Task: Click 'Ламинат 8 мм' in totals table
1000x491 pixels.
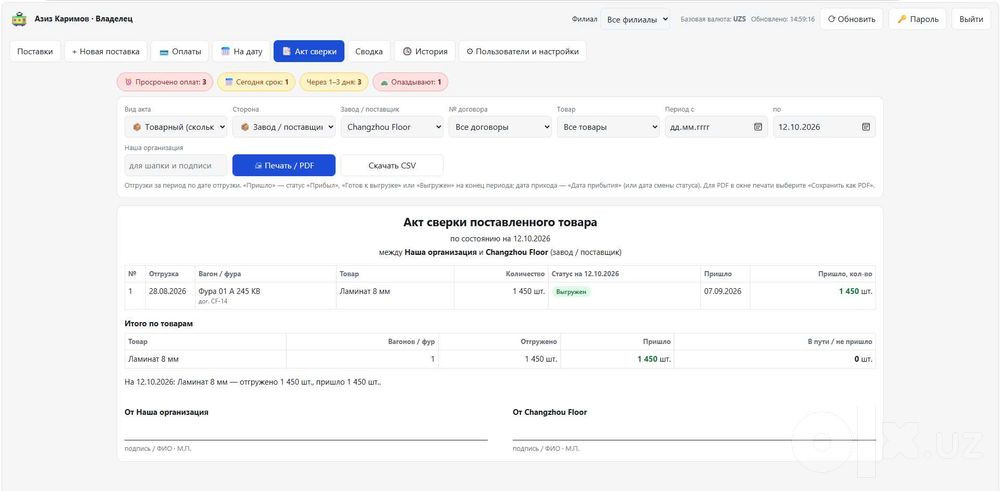Action: click(x=154, y=359)
